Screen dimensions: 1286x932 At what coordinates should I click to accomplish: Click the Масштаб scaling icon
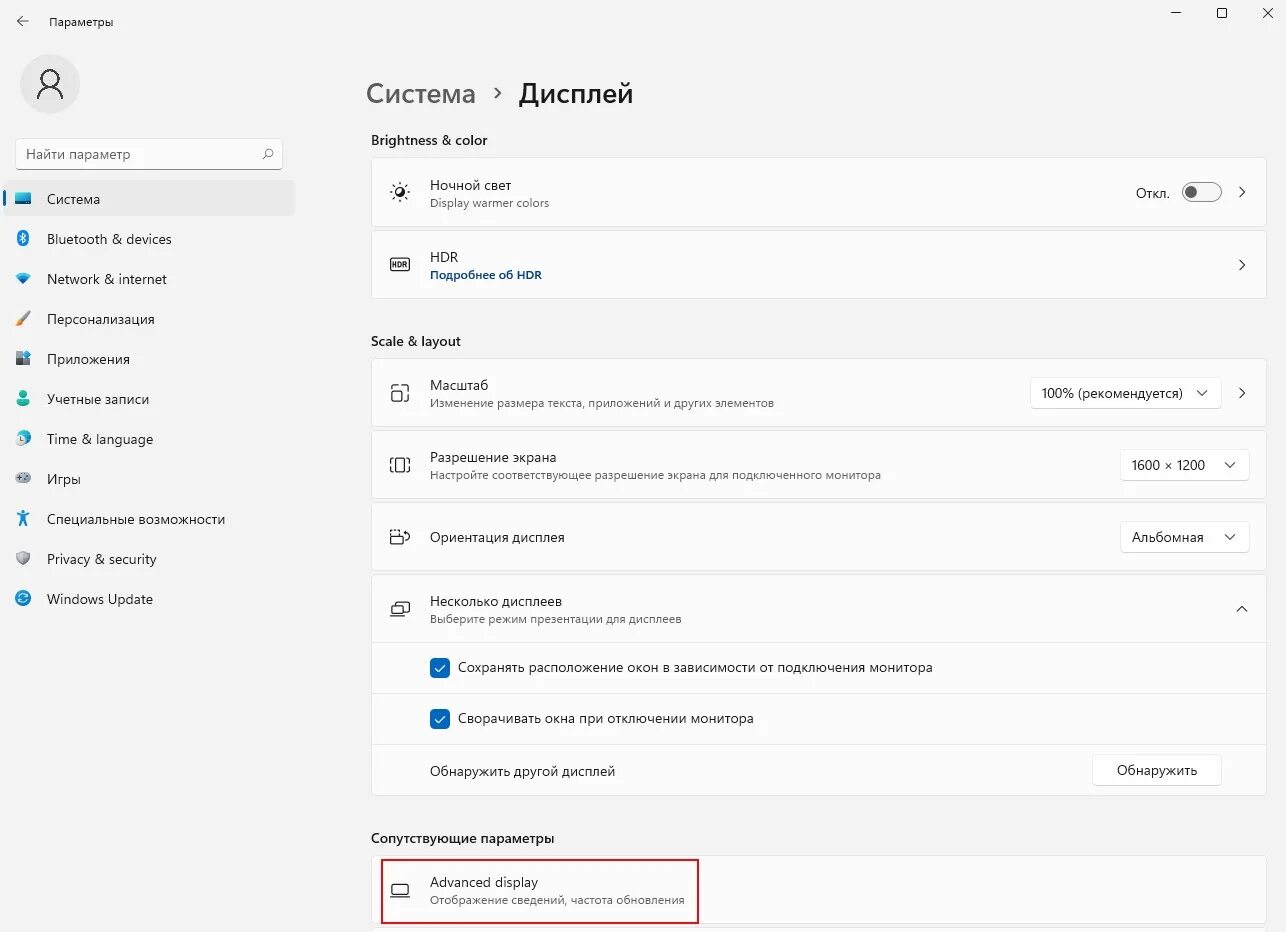pyautogui.click(x=399, y=392)
